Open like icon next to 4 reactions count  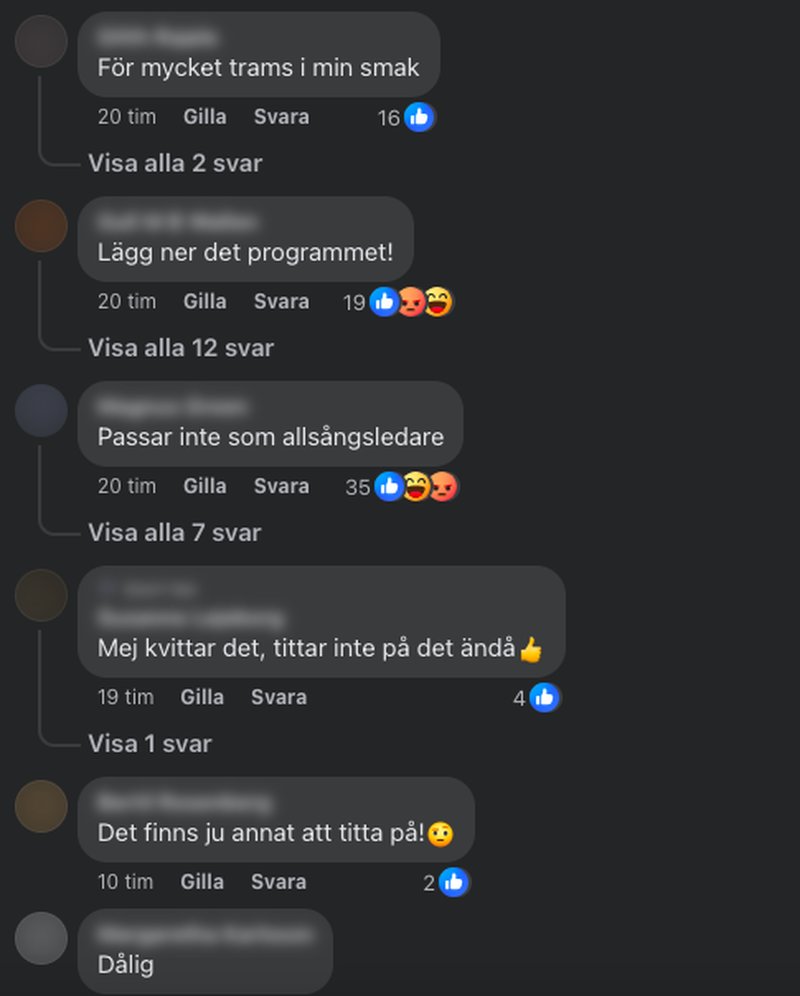click(545, 697)
